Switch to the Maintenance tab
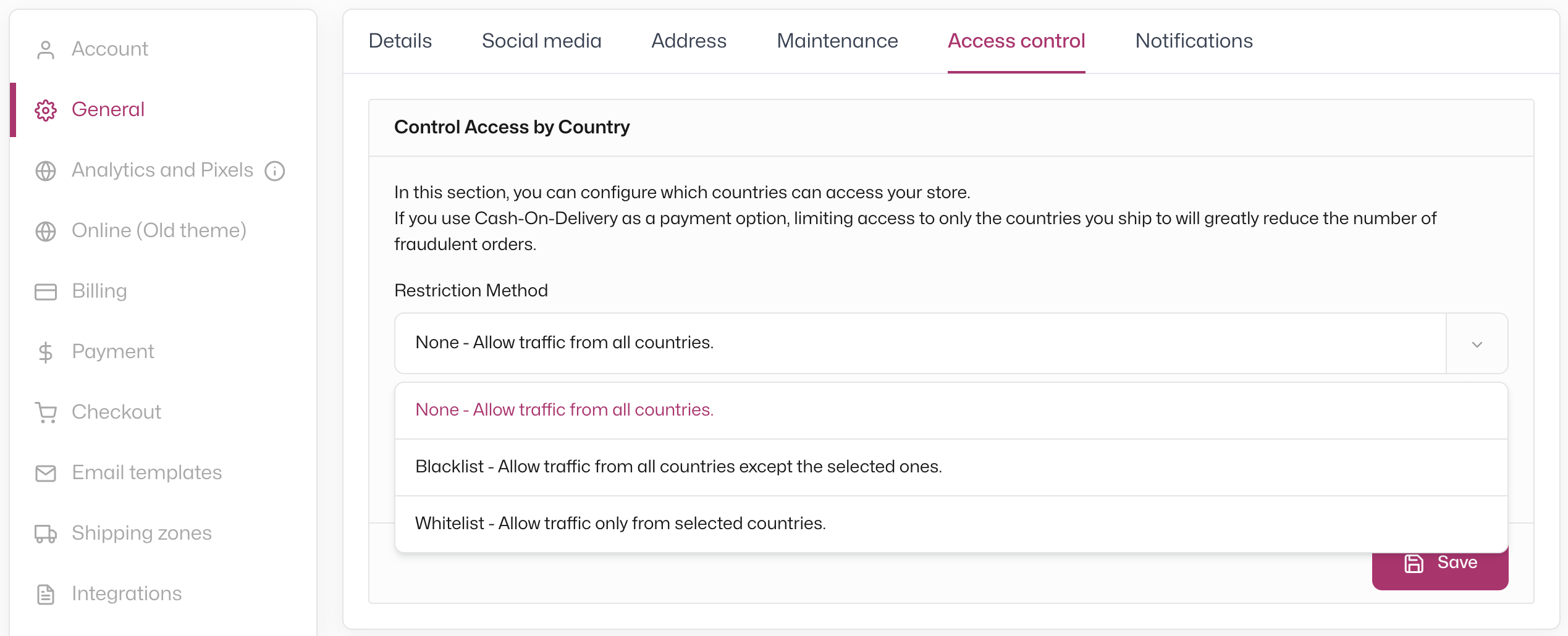This screenshot has width=1568, height=636. tap(837, 41)
